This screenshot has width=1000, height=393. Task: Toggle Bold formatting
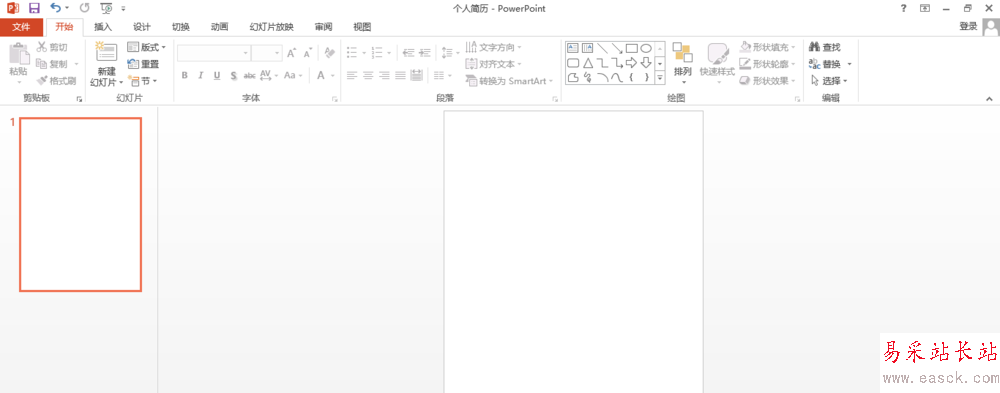tap(184, 75)
